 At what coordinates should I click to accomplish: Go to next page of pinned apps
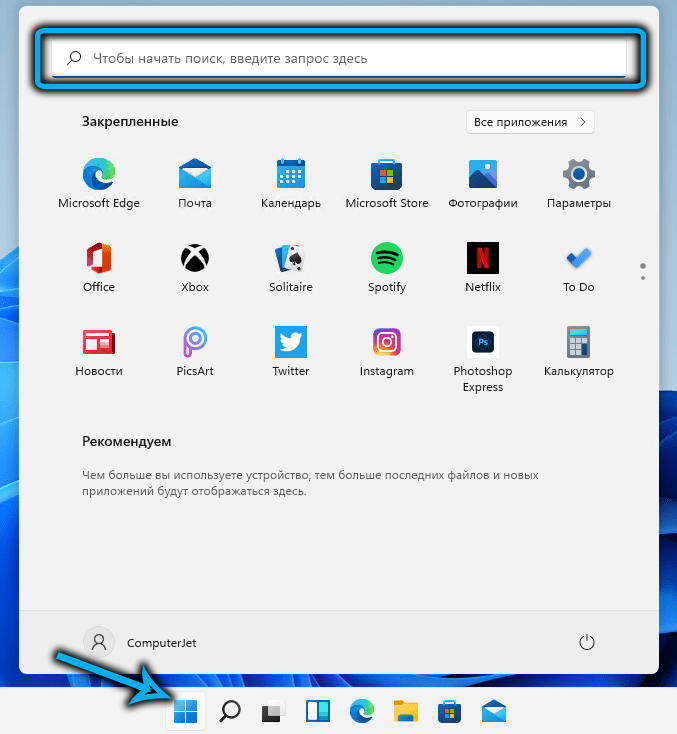pyautogui.click(x=643, y=278)
